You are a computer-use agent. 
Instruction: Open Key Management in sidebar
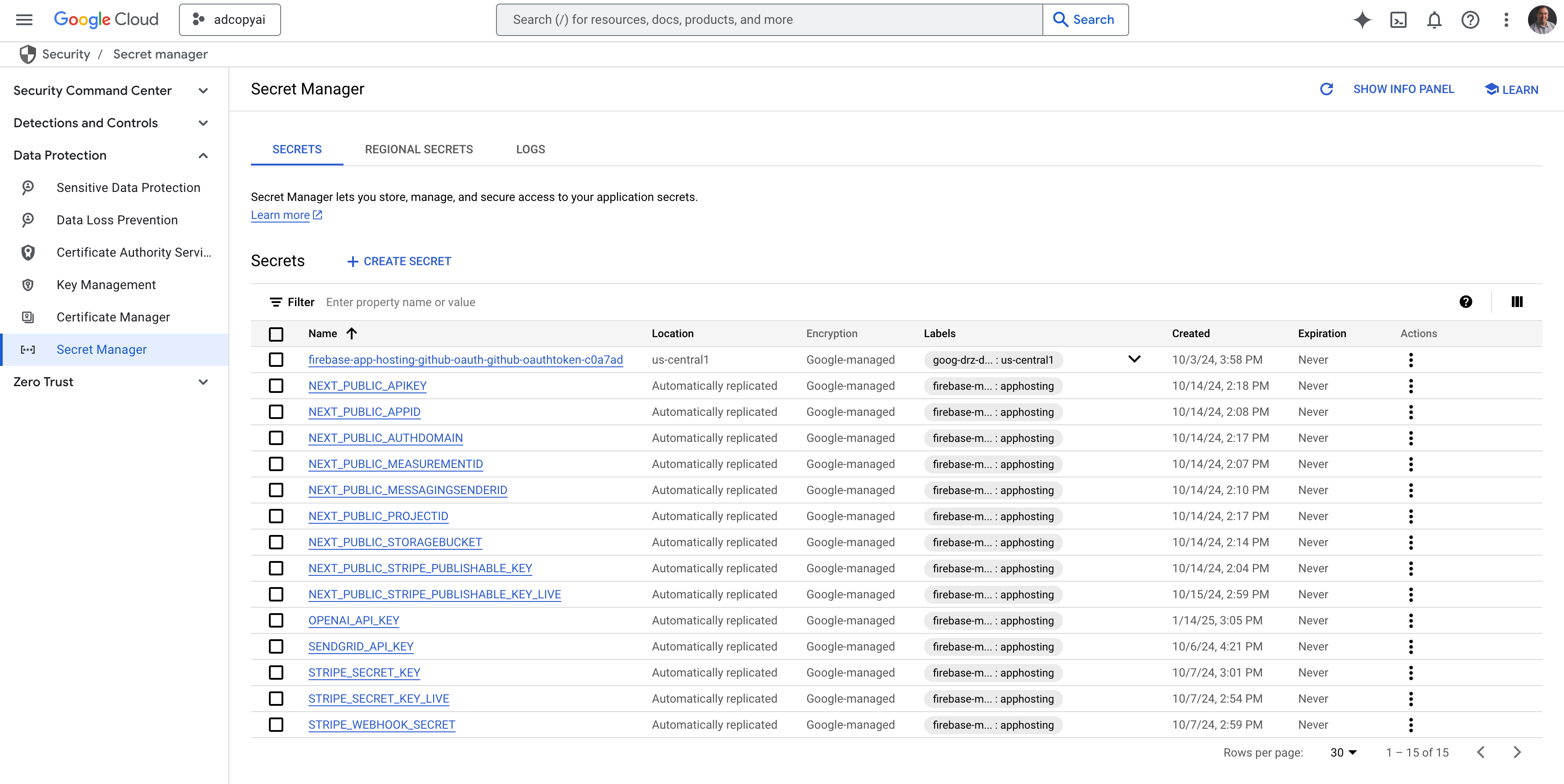[113, 285]
